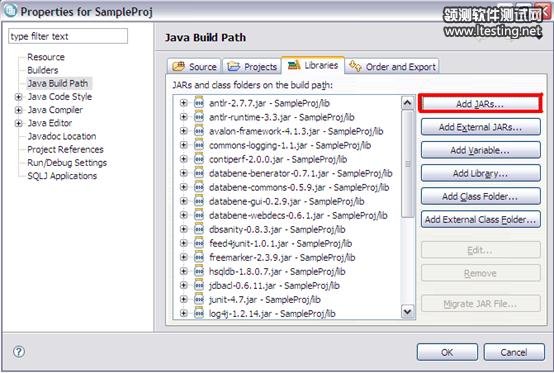Image resolution: width=554 pixels, height=373 pixels.
Task: Select Java Build Path tree item
Action: (58, 83)
